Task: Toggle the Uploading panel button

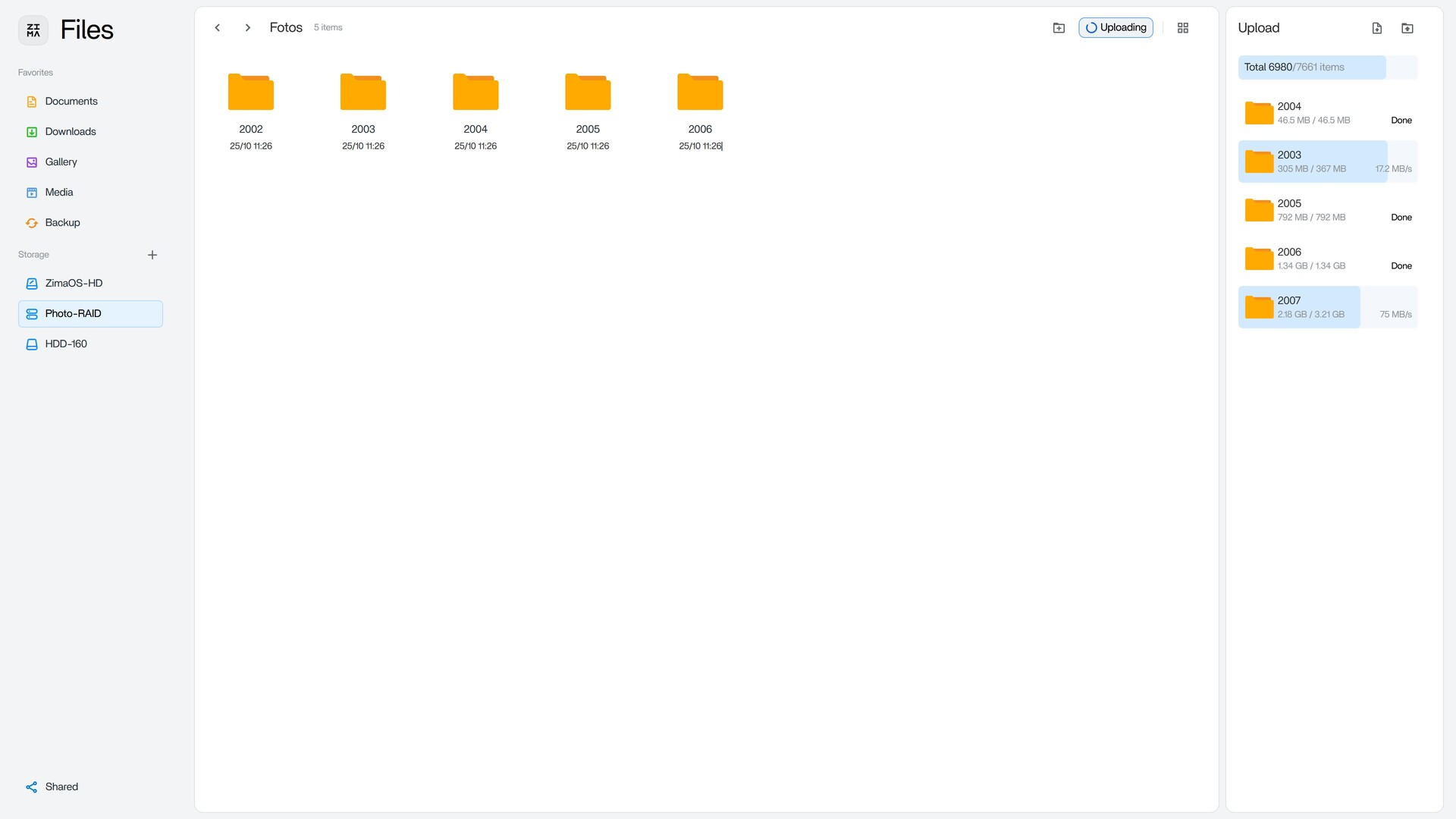Action: [x=1116, y=28]
